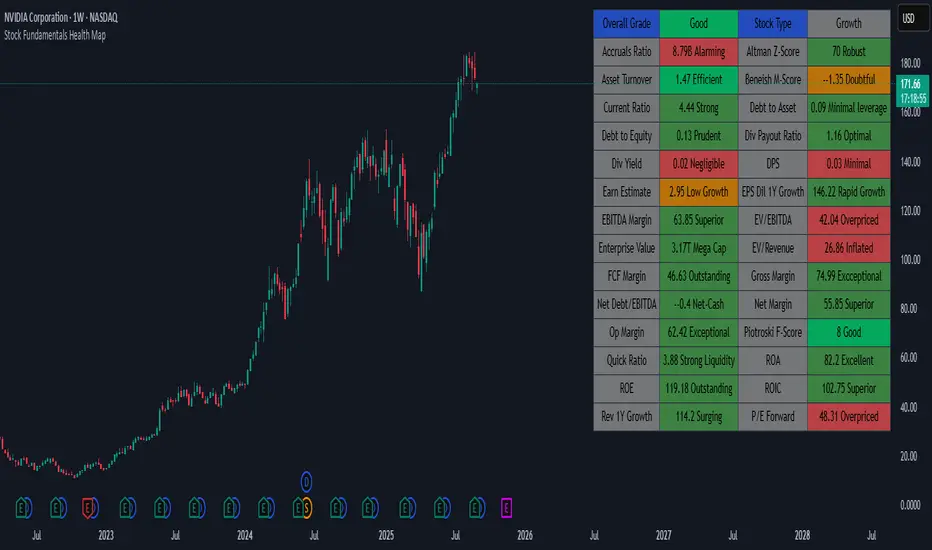Viewport: 932px width, 550px height.
Task: Click the 2026 label on the time axis
Action: (525, 535)
